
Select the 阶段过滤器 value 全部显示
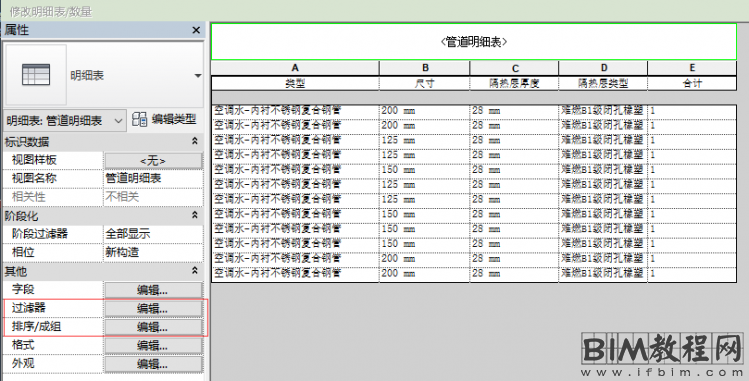click(x=153, y=234)
